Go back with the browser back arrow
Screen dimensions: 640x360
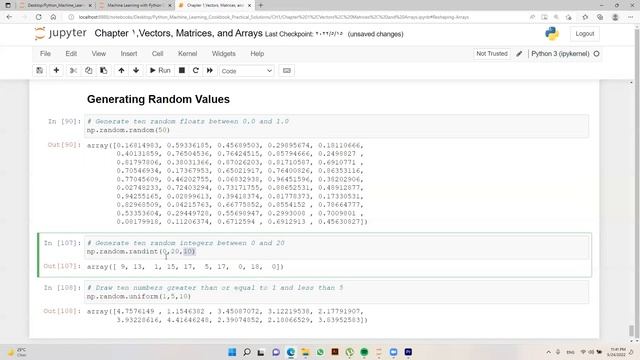point(9,17)
